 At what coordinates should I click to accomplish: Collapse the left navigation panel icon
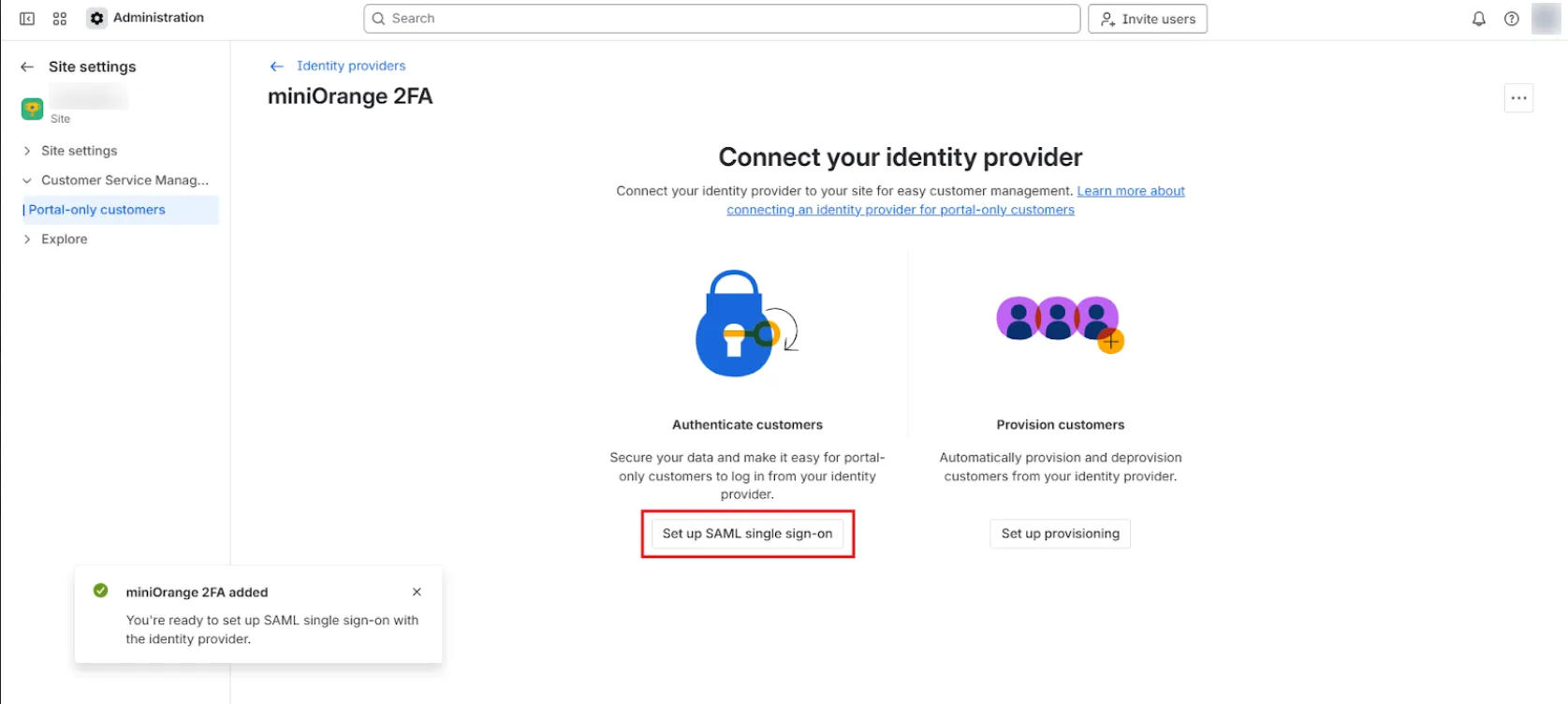(25, 18)
